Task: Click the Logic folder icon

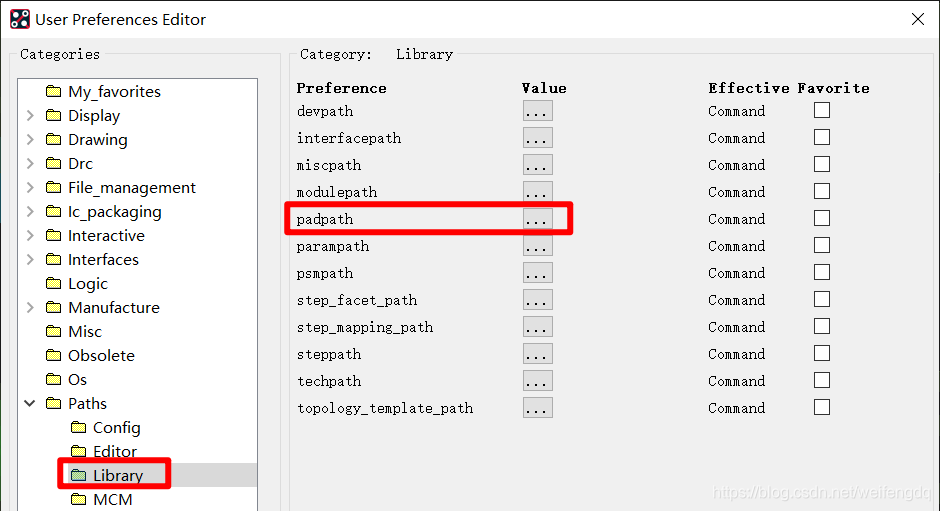Action: pos(53,283)
